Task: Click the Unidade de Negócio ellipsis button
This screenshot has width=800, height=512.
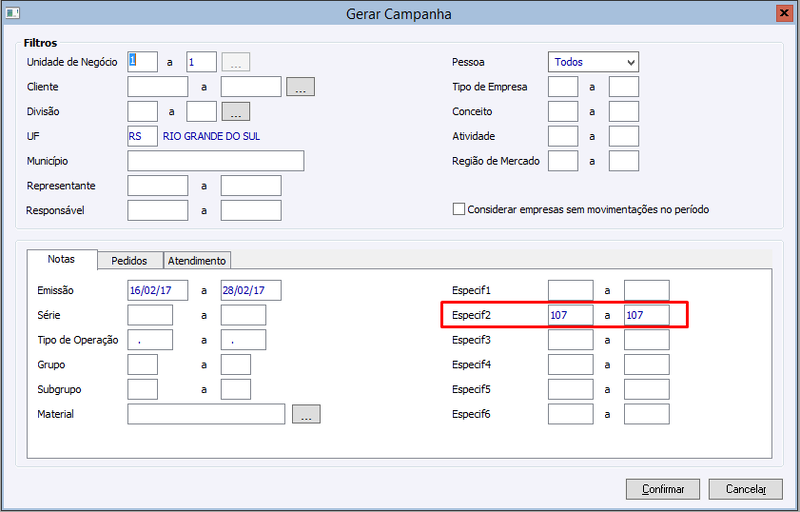Action: [236, 62]
